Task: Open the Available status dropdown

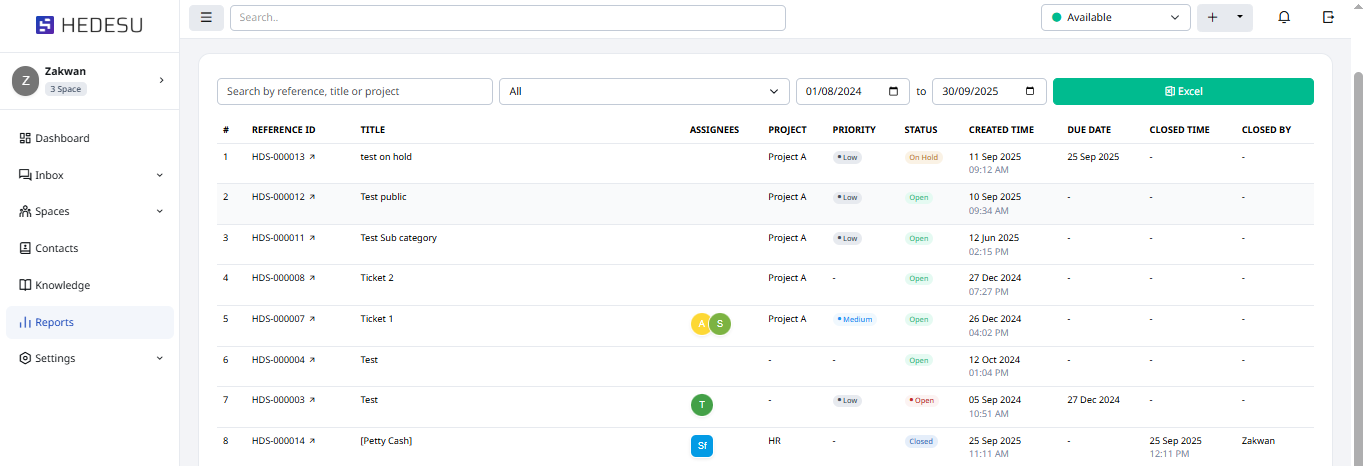Action: (1115, 18)
